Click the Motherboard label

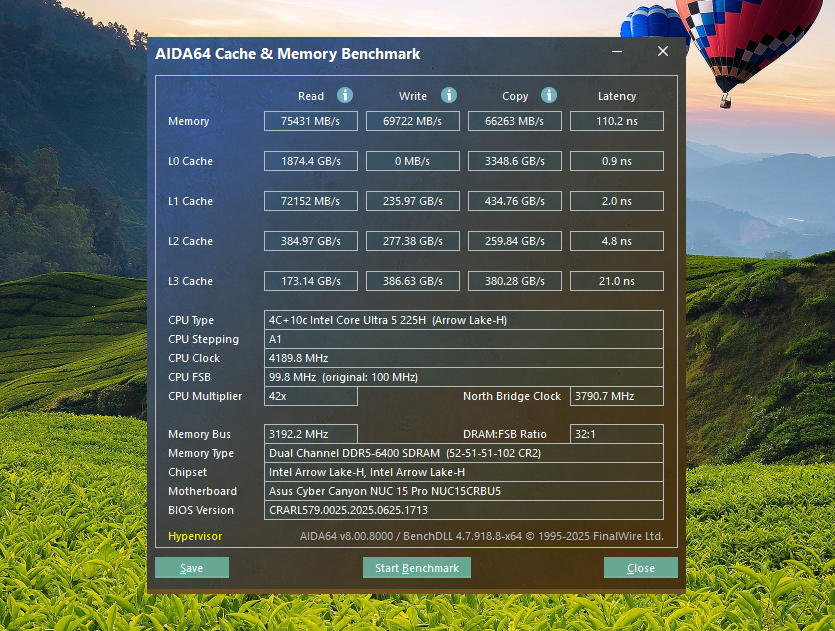point(202,491)
